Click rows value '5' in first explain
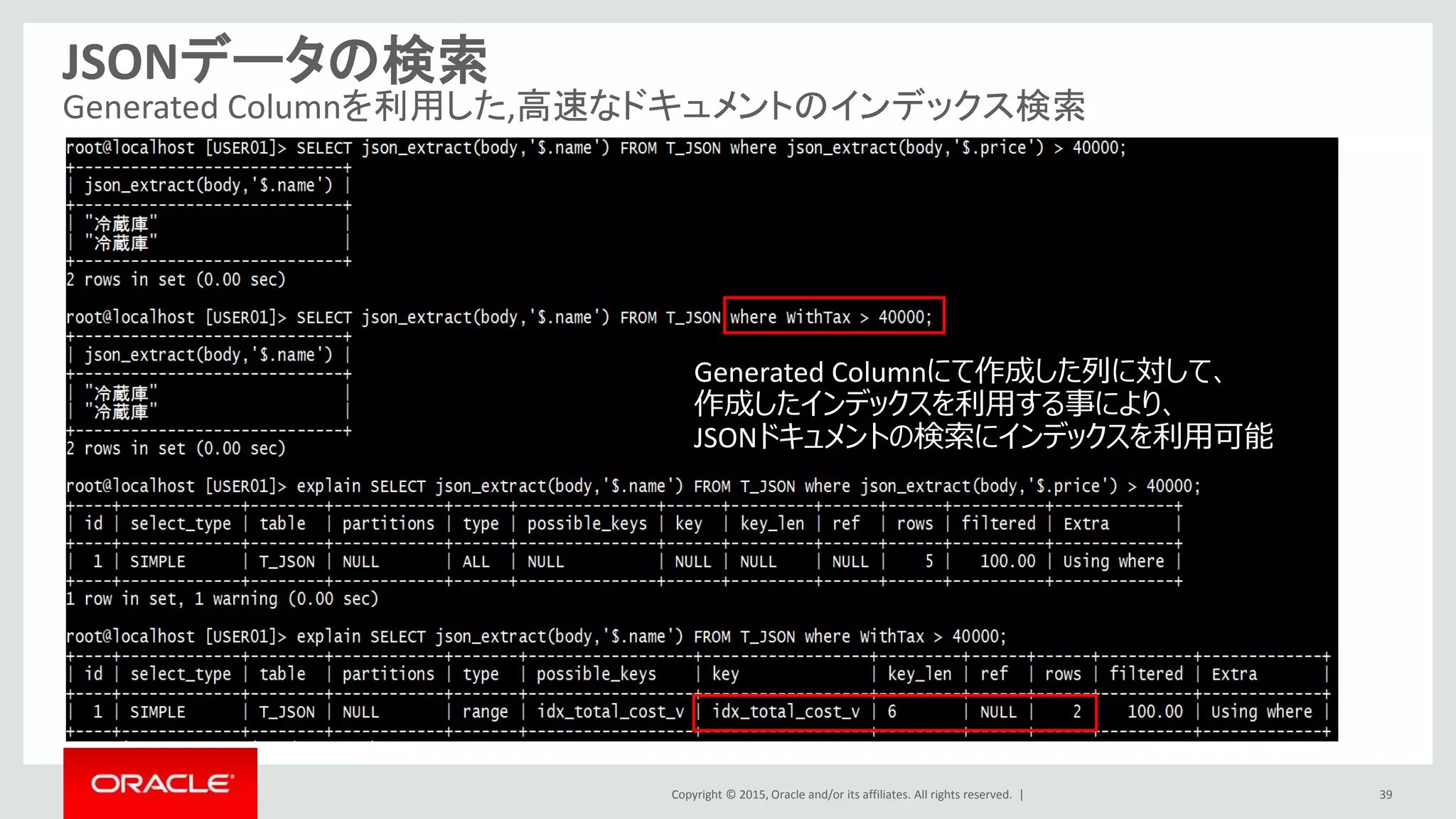This screenshot has height=819, width=1456. click(x=928, y=562)
